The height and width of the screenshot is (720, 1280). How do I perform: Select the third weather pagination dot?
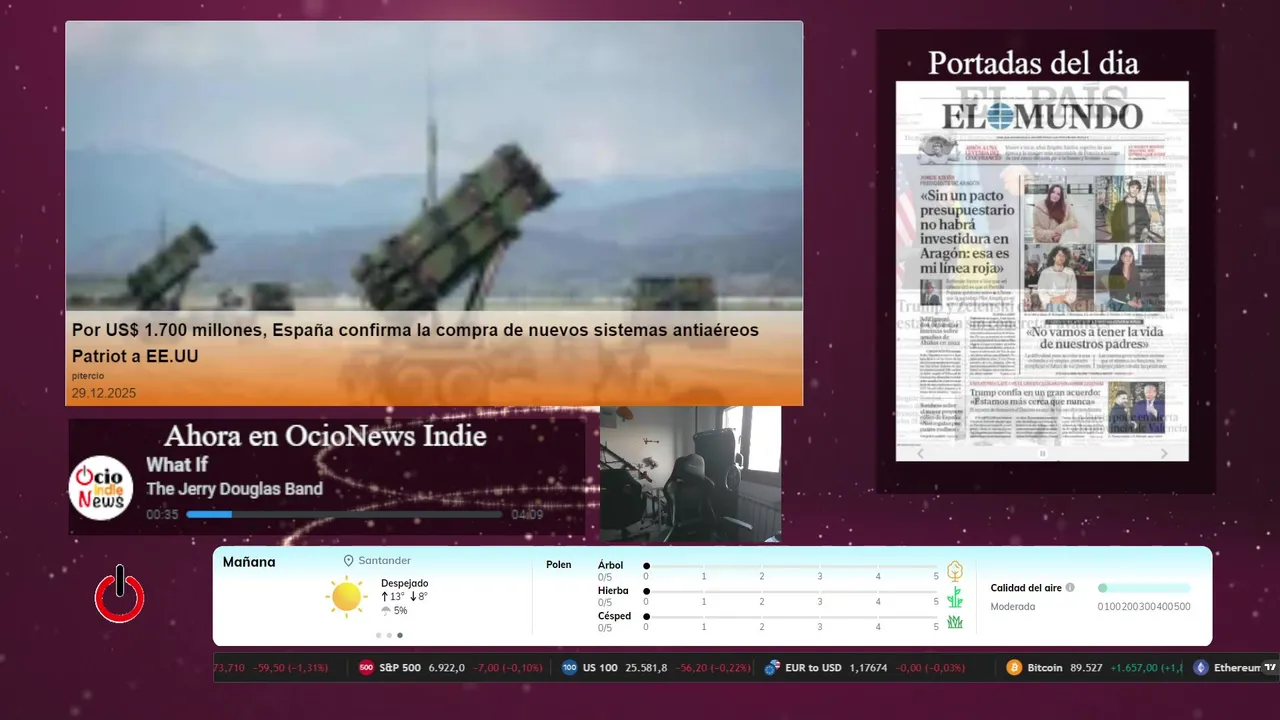point(400,635)
